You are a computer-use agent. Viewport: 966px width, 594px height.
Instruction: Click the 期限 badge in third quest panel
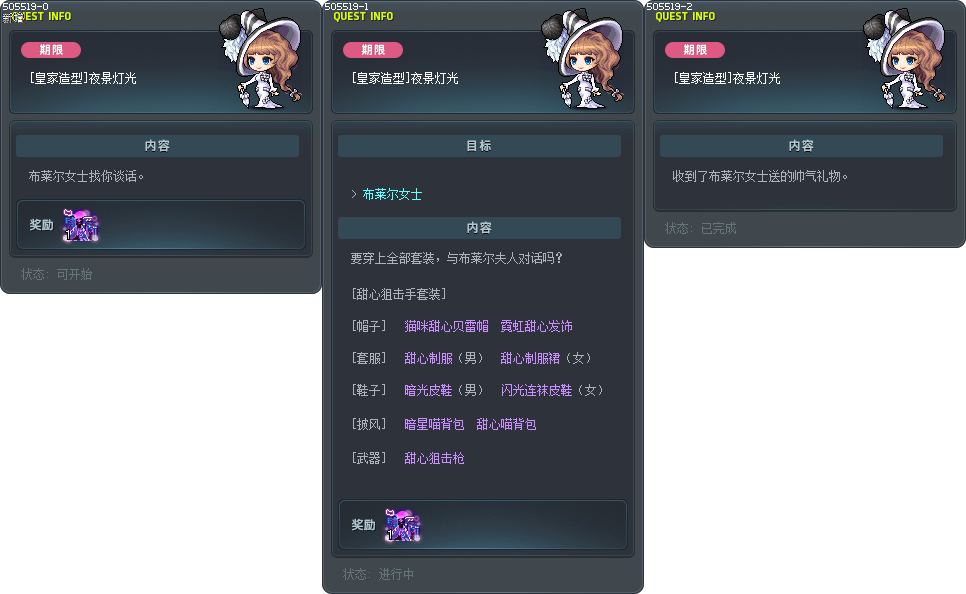click(695, 50)
